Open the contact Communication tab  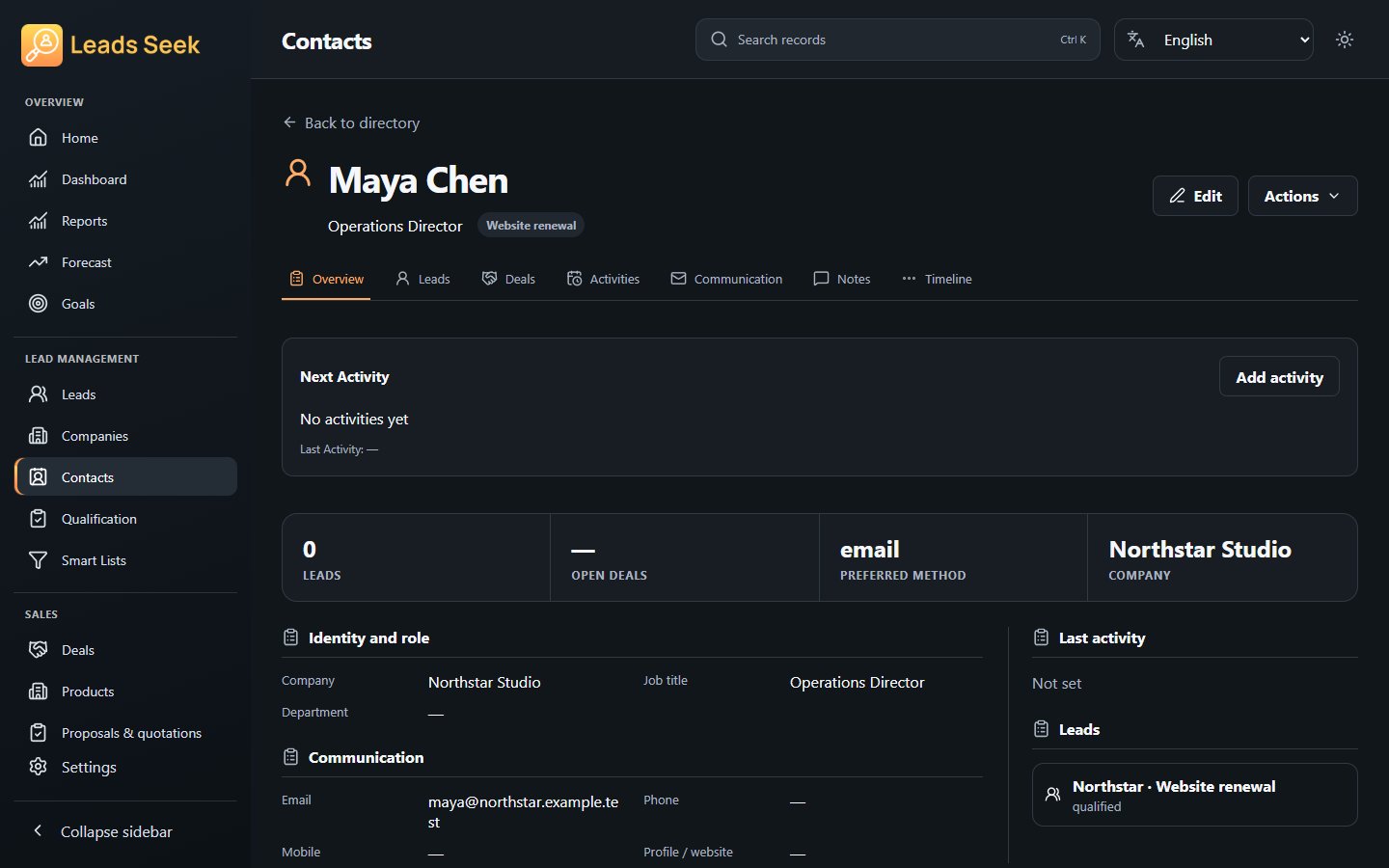point(726,279)
